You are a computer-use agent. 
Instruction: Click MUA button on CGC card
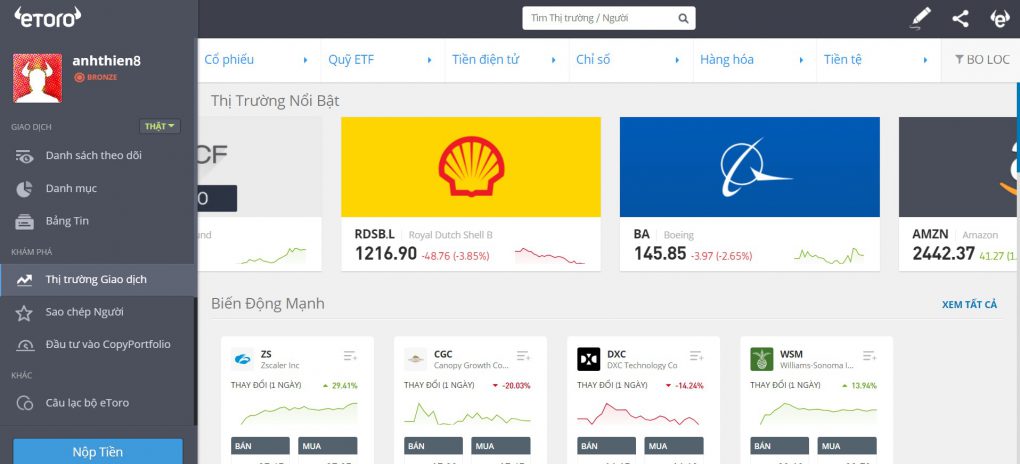click(501, 448)
